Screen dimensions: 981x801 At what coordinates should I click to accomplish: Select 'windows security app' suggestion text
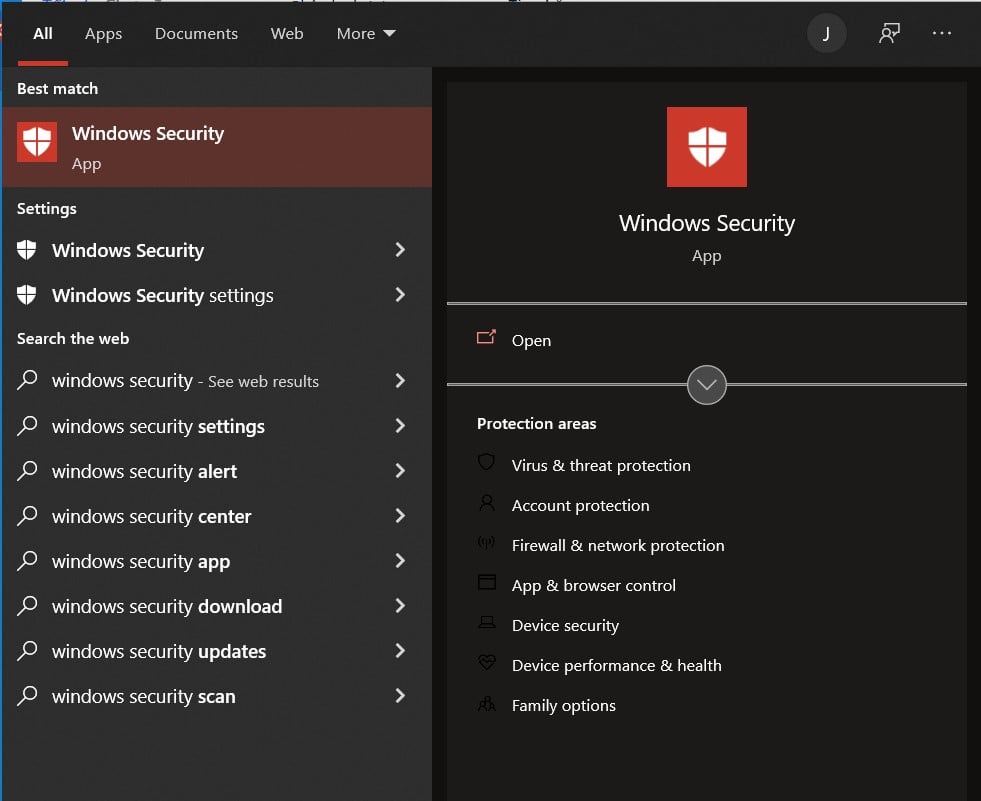141,562
